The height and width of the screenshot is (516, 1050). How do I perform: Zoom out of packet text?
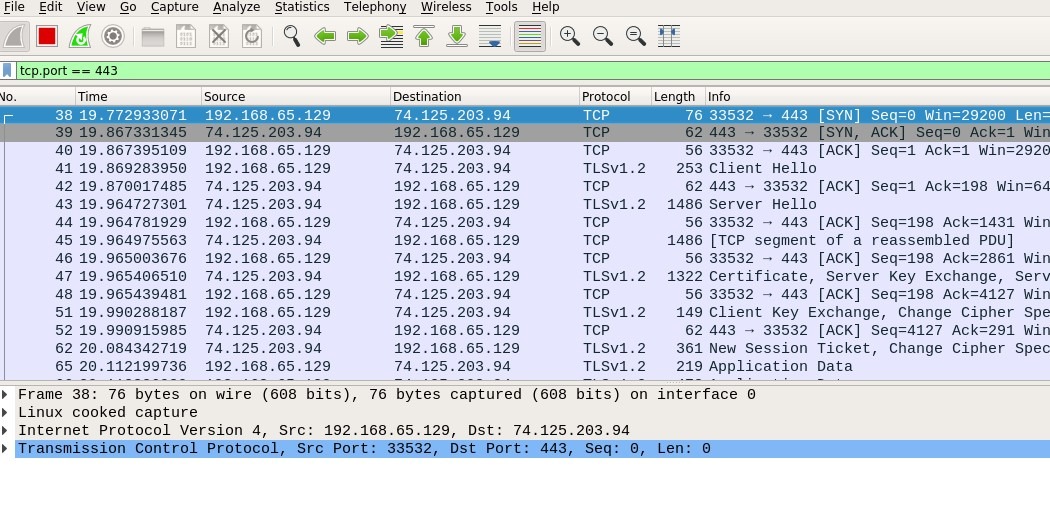click(603, 36)
